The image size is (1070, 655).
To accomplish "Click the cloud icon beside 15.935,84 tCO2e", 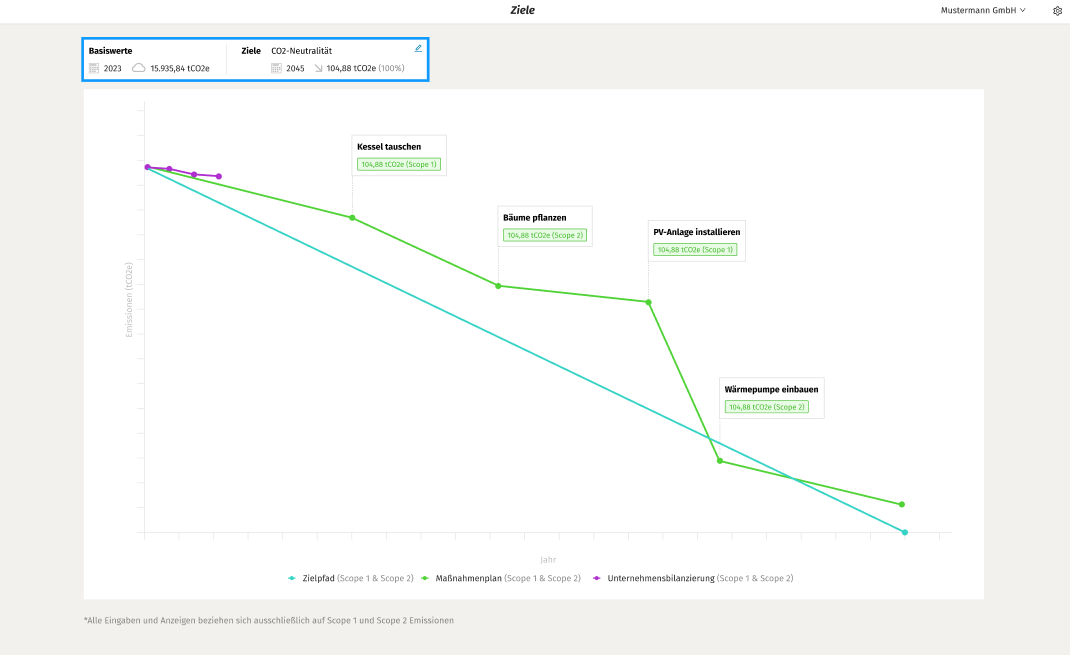I will click(x=140, y=68).
